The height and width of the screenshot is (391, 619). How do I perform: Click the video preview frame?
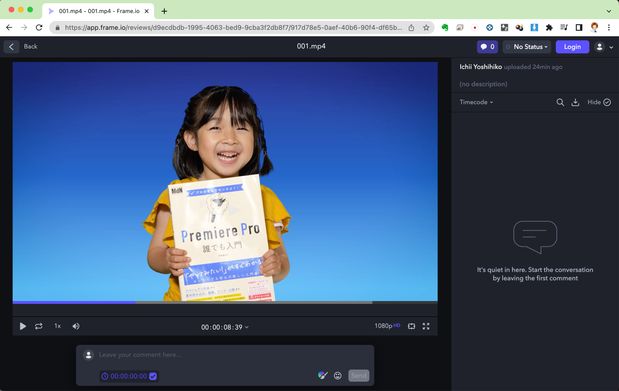tap(225, 181)
